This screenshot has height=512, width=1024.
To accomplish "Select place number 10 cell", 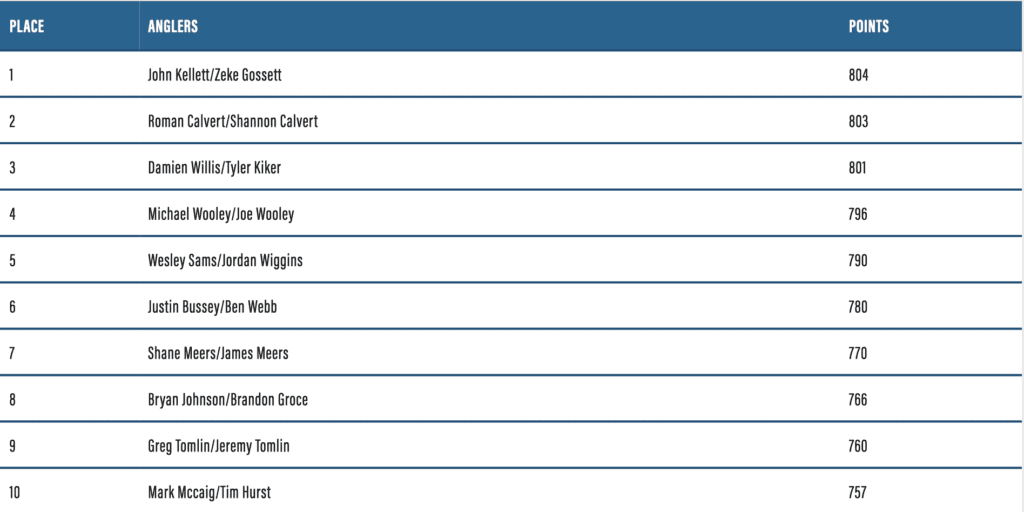I will click(15, 492).
